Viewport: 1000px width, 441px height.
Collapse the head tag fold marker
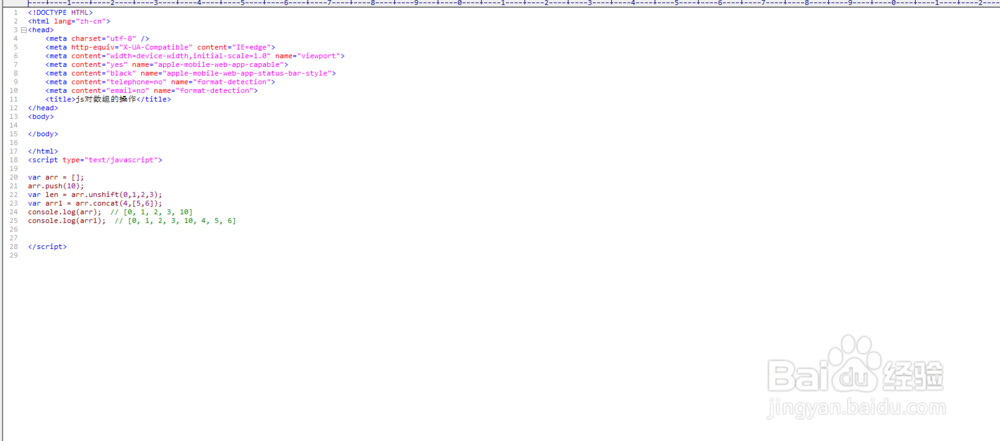click(24, 30)
